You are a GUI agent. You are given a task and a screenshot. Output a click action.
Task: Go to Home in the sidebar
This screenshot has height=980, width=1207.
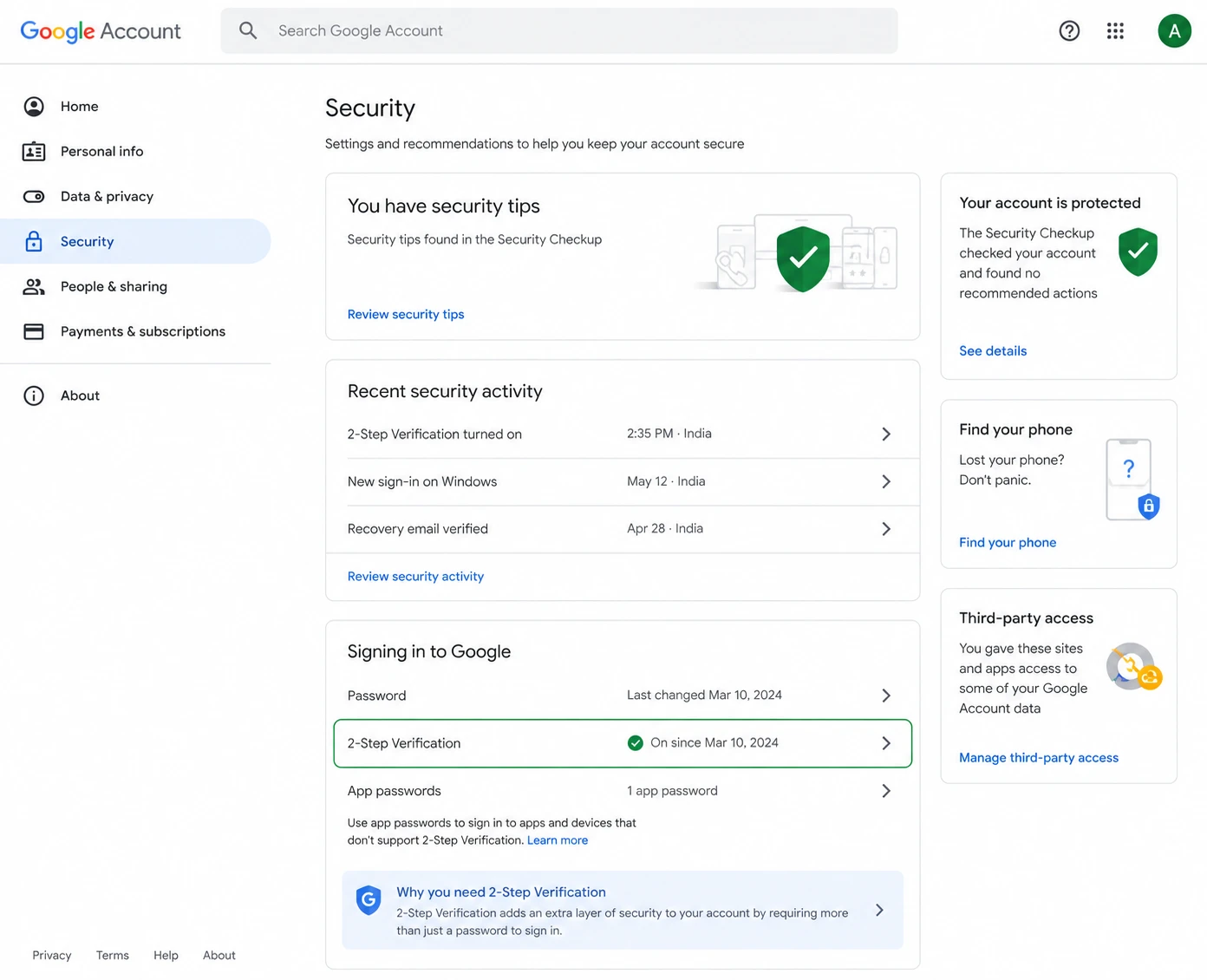click(135, 107)
